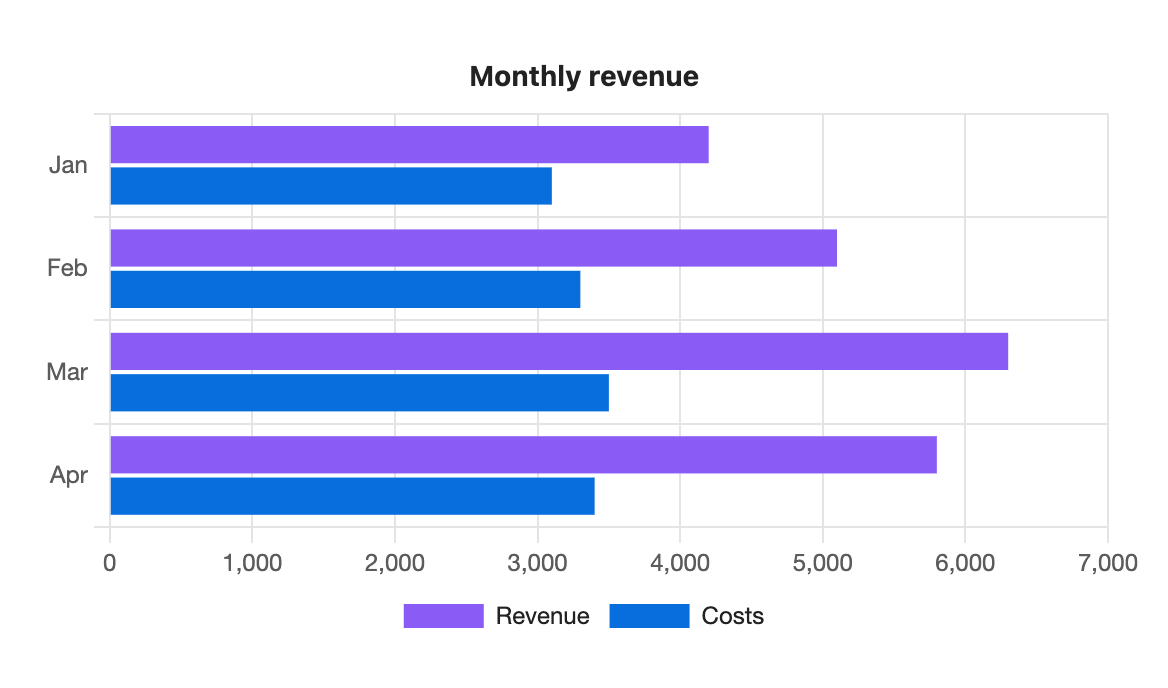1168x688 pixels.
Task: Click the 5,000 axis tick label
Action: (x=822, y=563)
